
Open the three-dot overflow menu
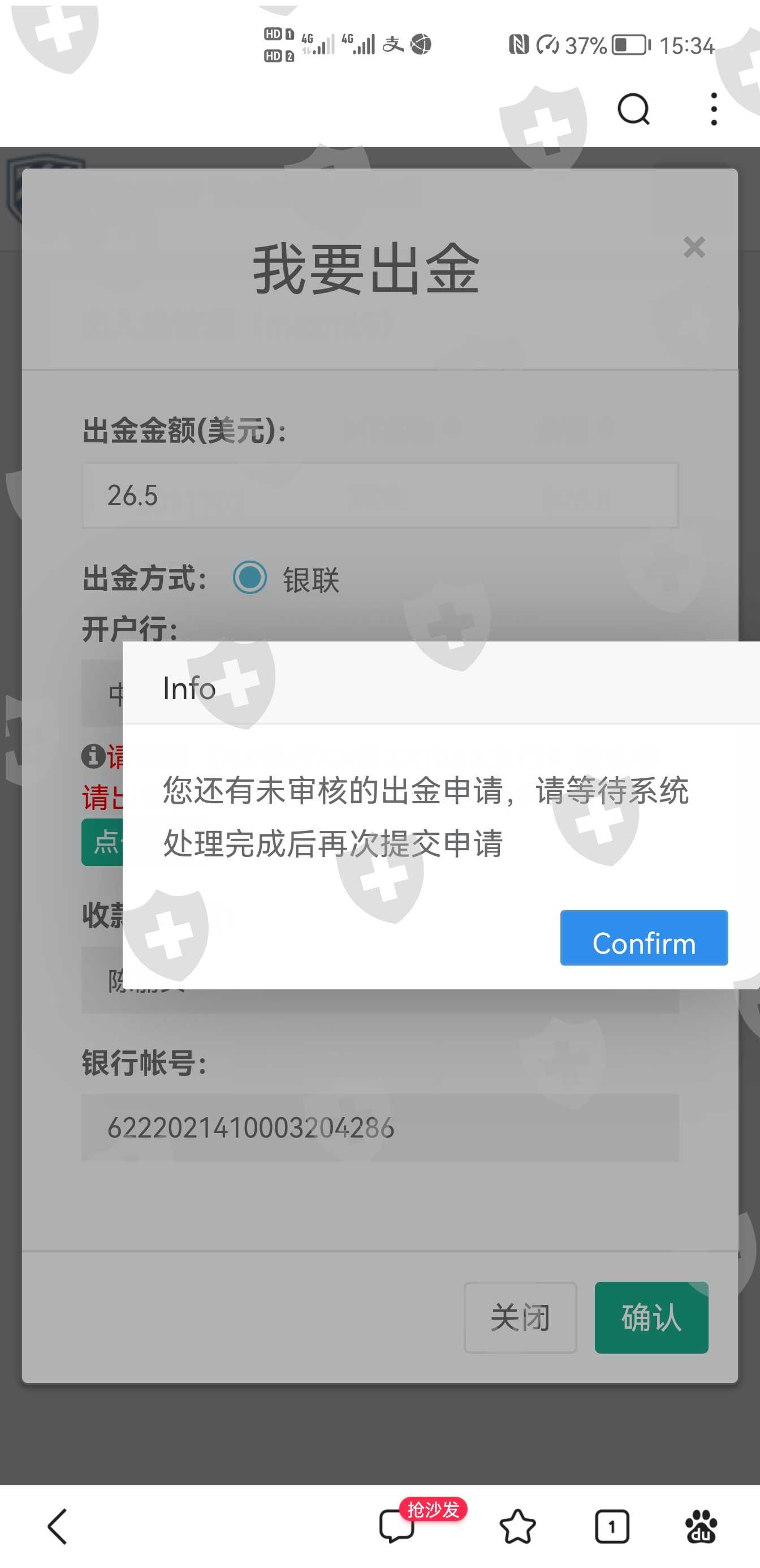coord(714,110)
